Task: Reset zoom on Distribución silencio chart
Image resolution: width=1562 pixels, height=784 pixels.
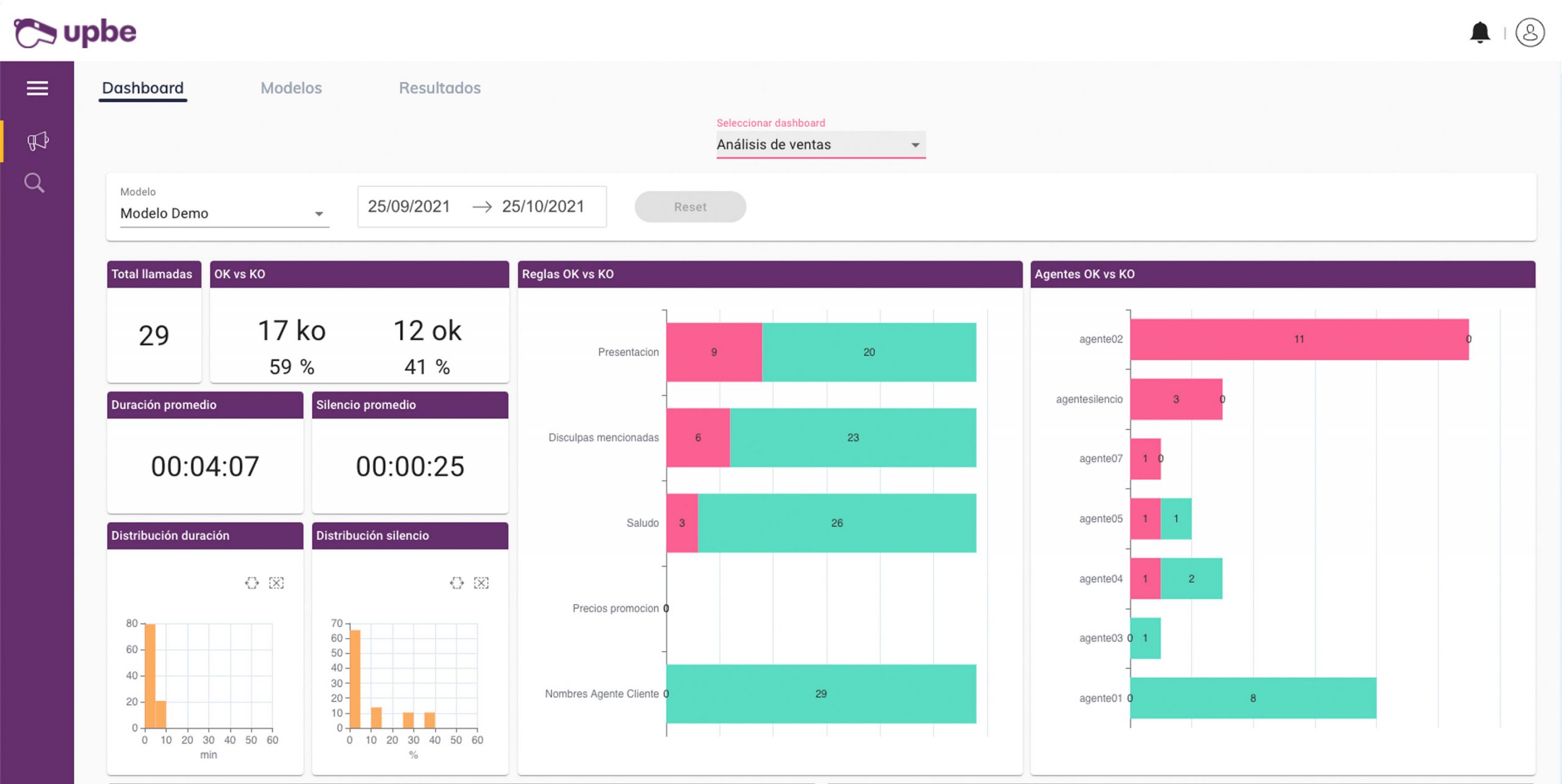Action: [x=481, y=583]
